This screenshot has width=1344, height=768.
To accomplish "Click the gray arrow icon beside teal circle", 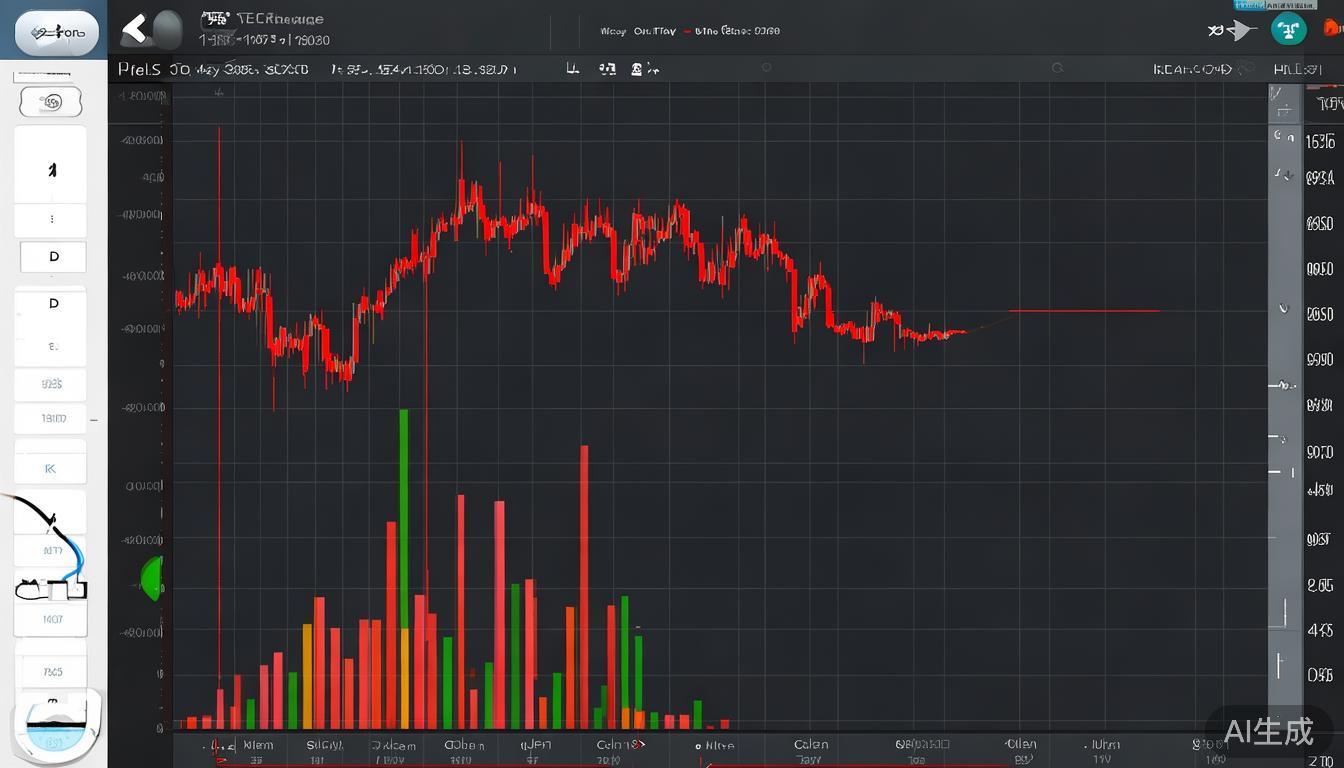I will [1238, 30].
